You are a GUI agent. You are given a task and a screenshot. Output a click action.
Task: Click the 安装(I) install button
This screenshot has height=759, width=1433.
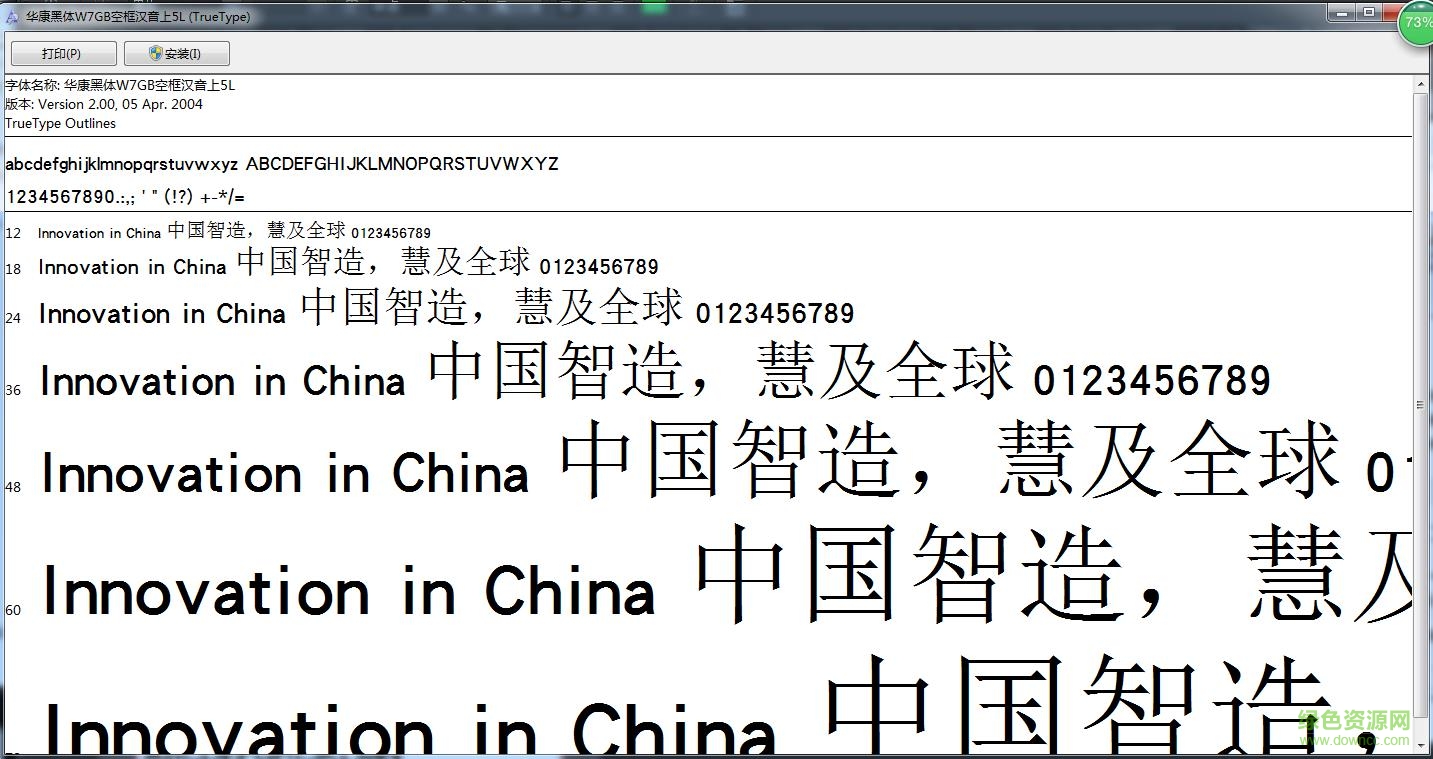176,52
